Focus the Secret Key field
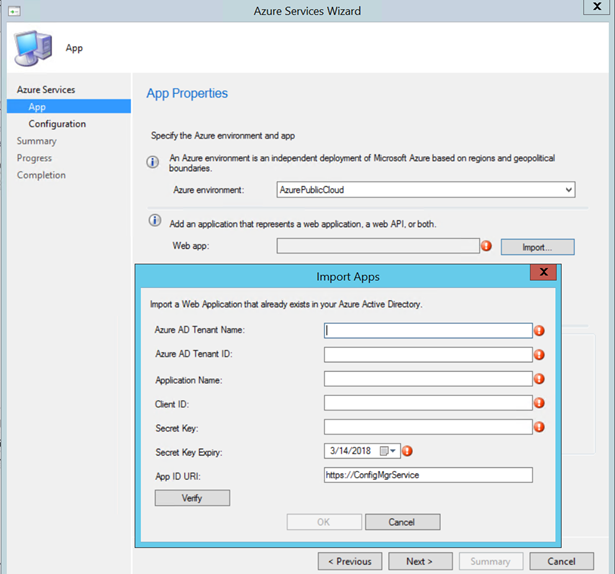615x574 pixels. [x=428, y=427]
